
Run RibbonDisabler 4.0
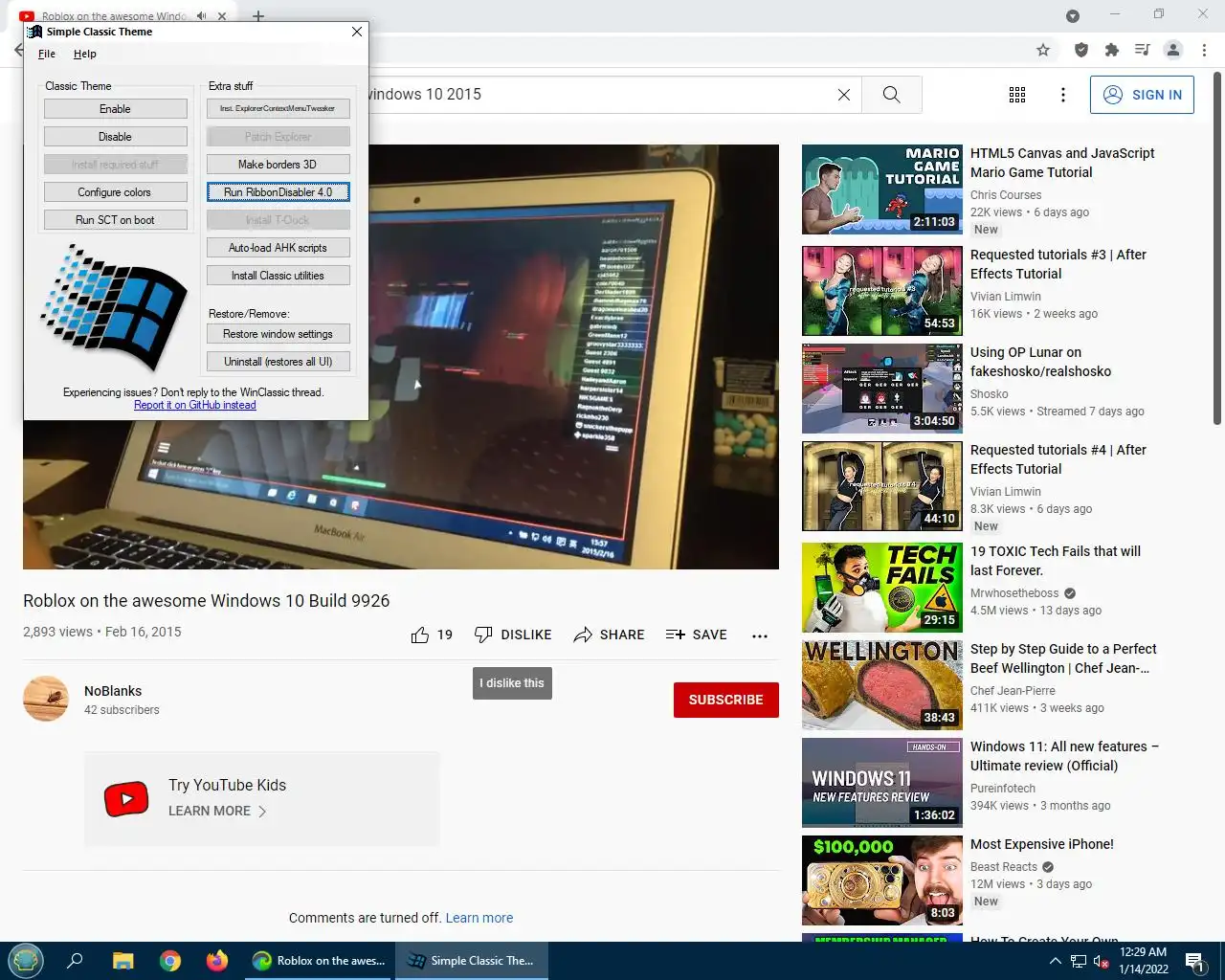pyautogui.click(x=278, y=192)
